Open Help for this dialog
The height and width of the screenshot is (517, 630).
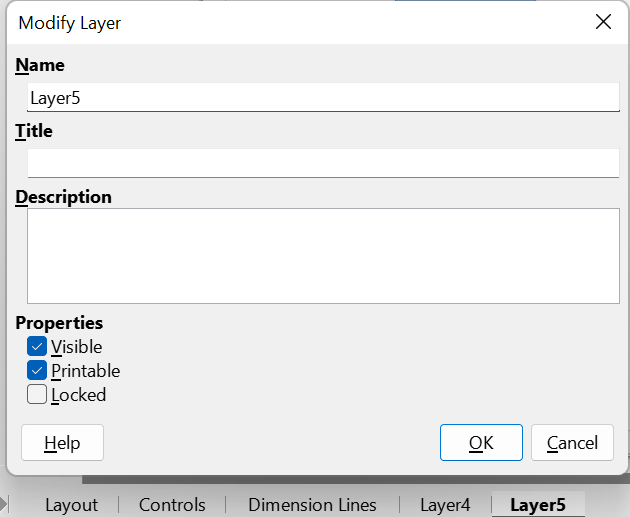pyautogui.click(x=62, y=442)
